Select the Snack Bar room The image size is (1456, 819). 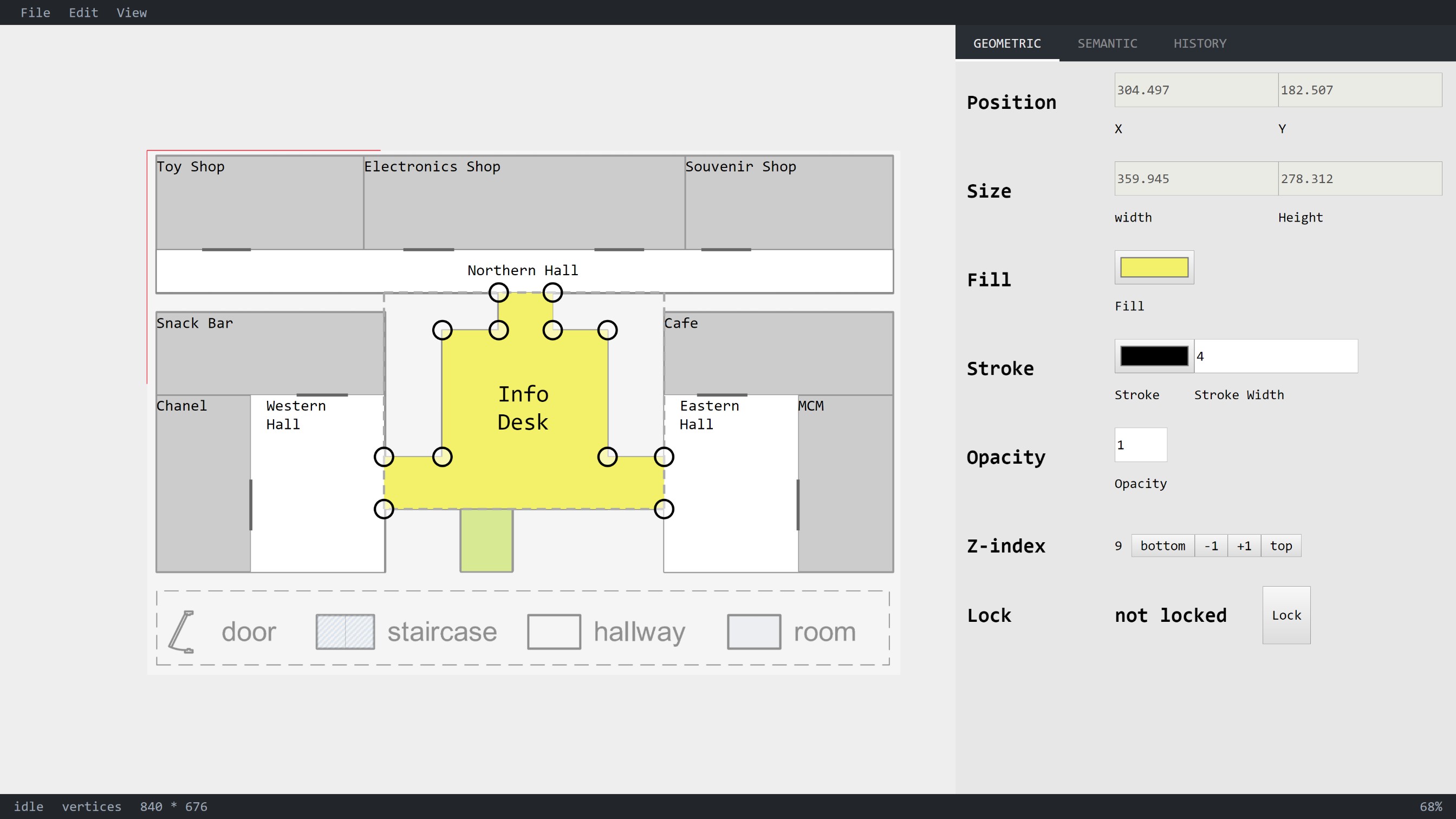pyautogui.click(x=270, y=353)
